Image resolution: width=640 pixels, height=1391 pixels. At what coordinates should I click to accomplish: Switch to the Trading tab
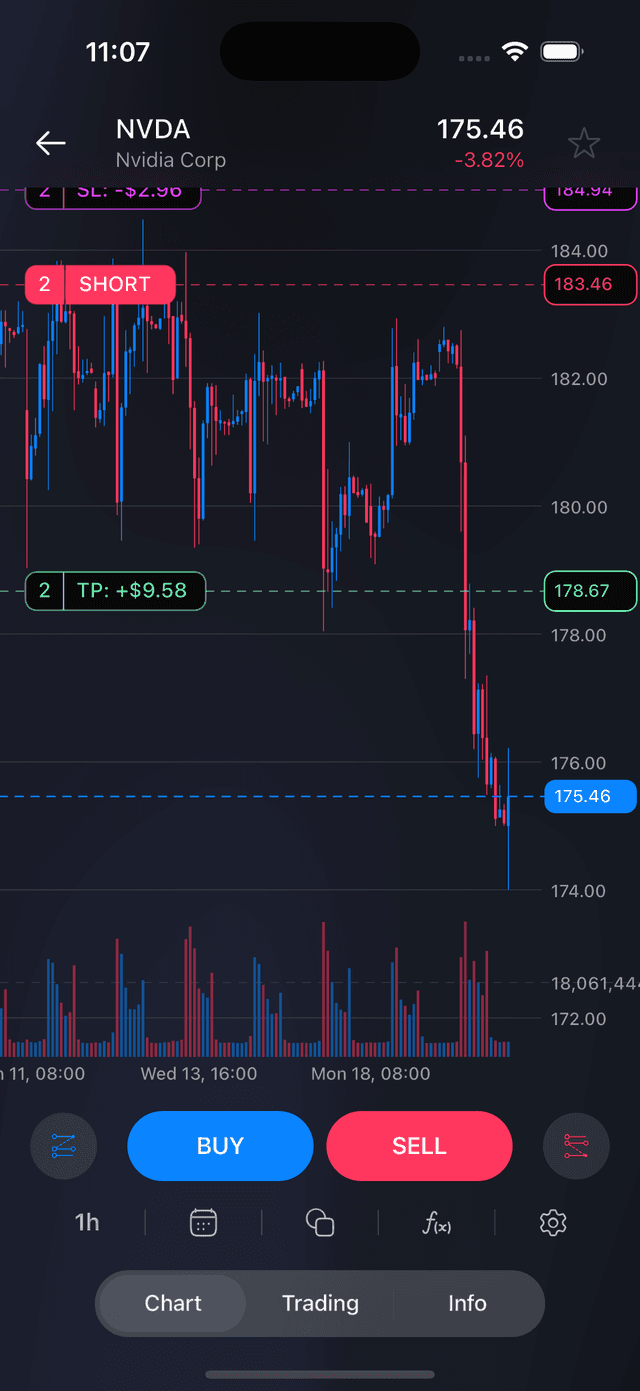tap(320, 1303)
